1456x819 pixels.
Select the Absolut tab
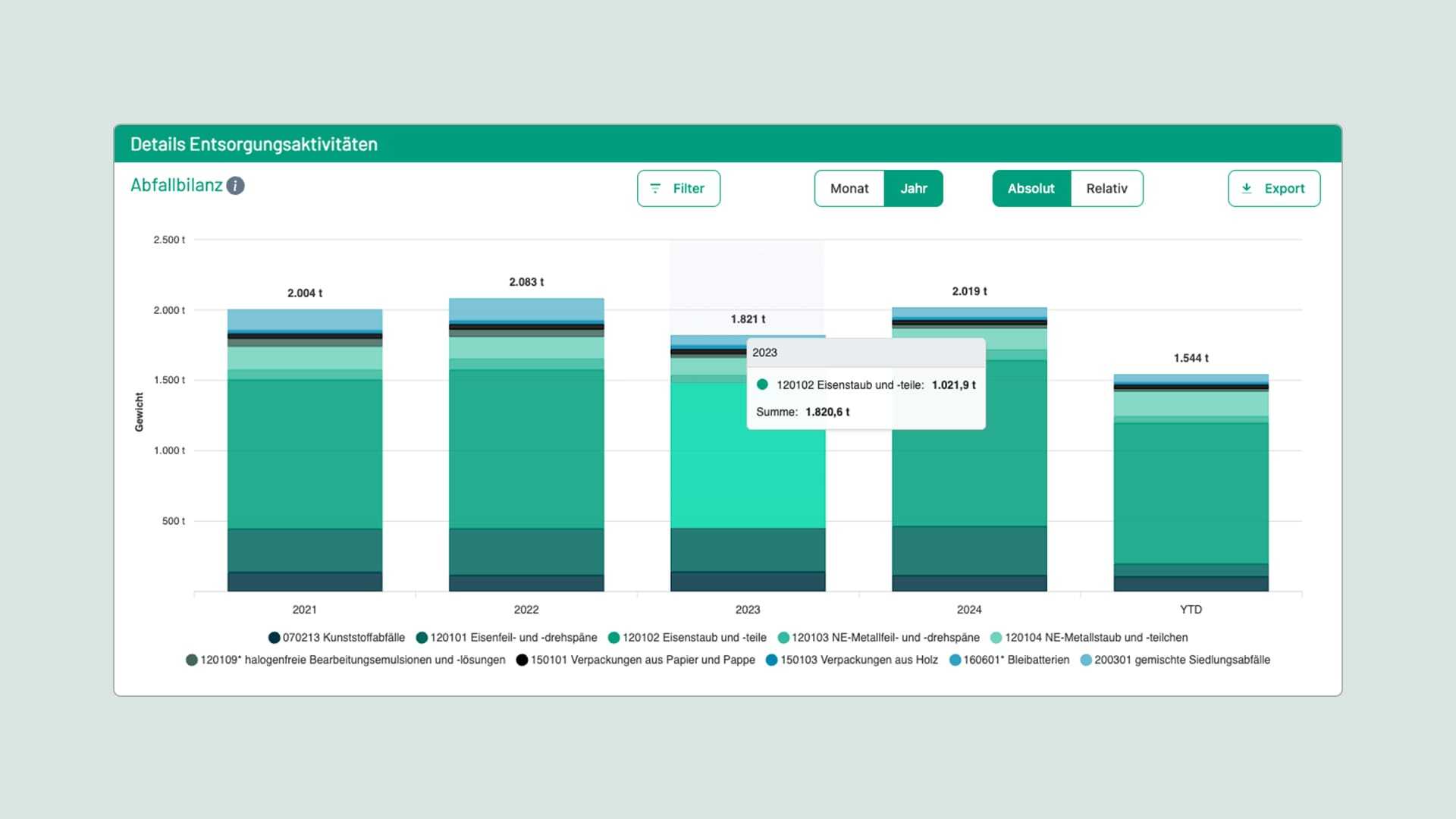coord(1031,188)
